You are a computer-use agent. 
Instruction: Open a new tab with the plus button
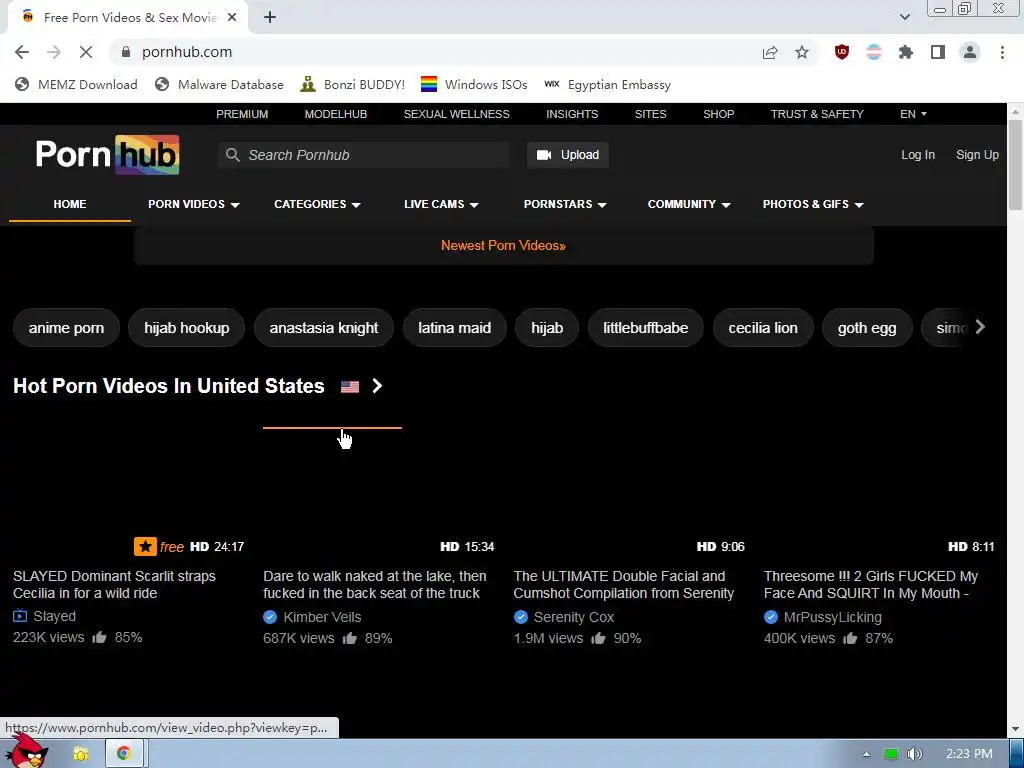tap(270, 18)
